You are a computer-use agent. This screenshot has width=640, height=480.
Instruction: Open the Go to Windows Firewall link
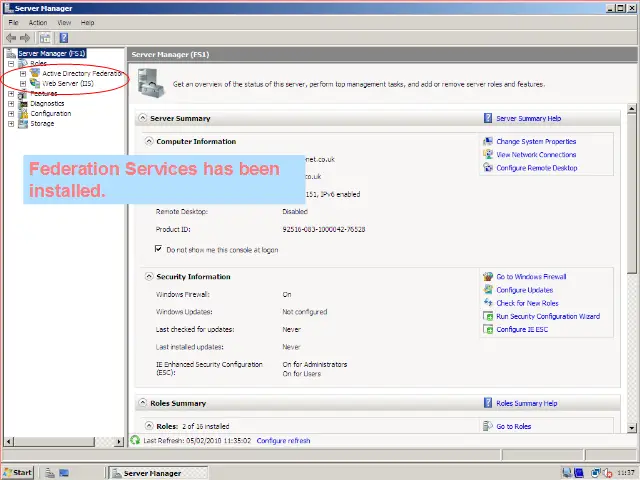point(531,276)
